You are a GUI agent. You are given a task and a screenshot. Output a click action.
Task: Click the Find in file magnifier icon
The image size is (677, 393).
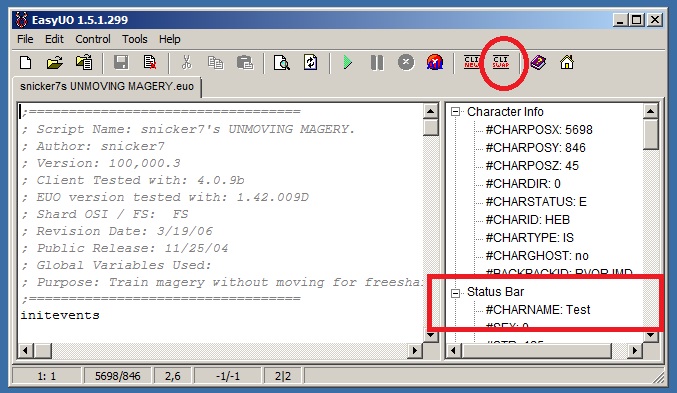coord(282,63)
